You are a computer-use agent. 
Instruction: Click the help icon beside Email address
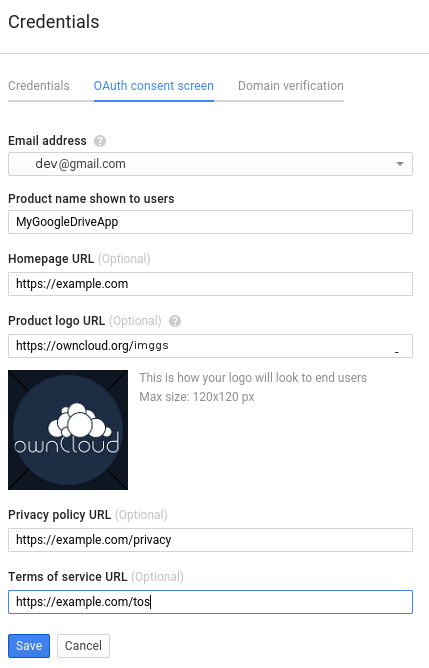click(x=100, y=141)
